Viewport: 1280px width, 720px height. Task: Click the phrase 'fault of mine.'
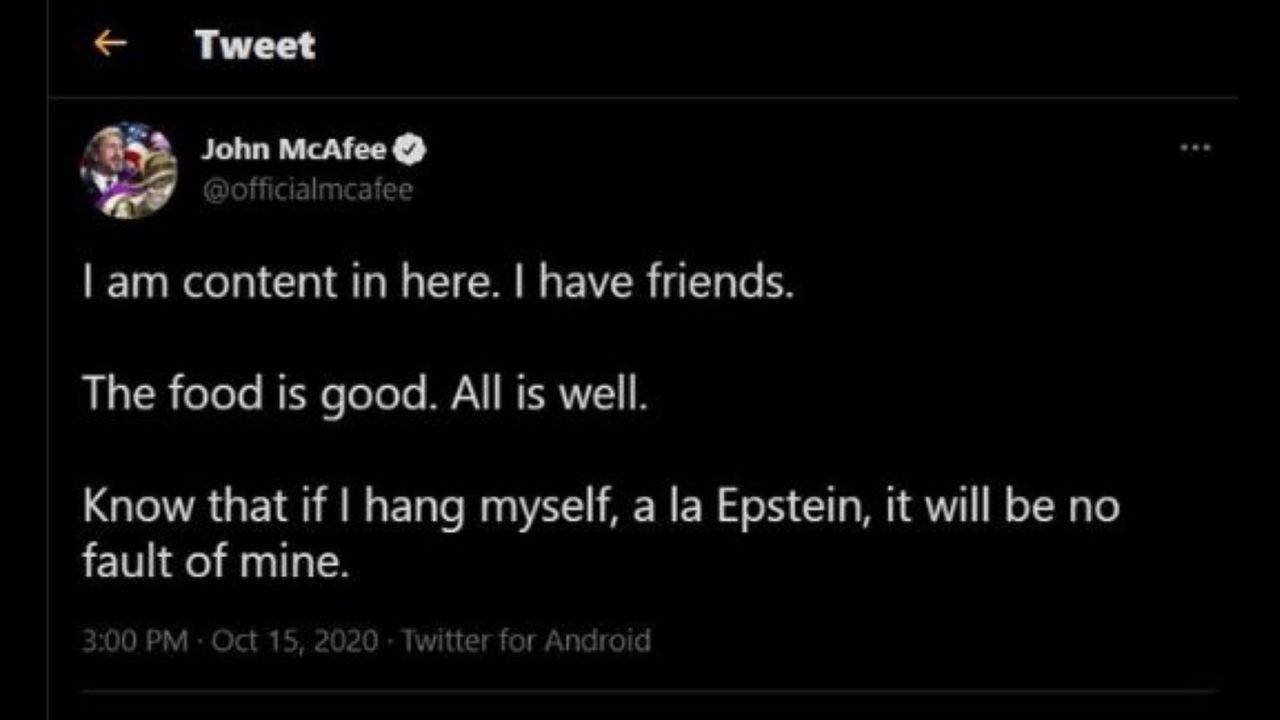(215, 563)
